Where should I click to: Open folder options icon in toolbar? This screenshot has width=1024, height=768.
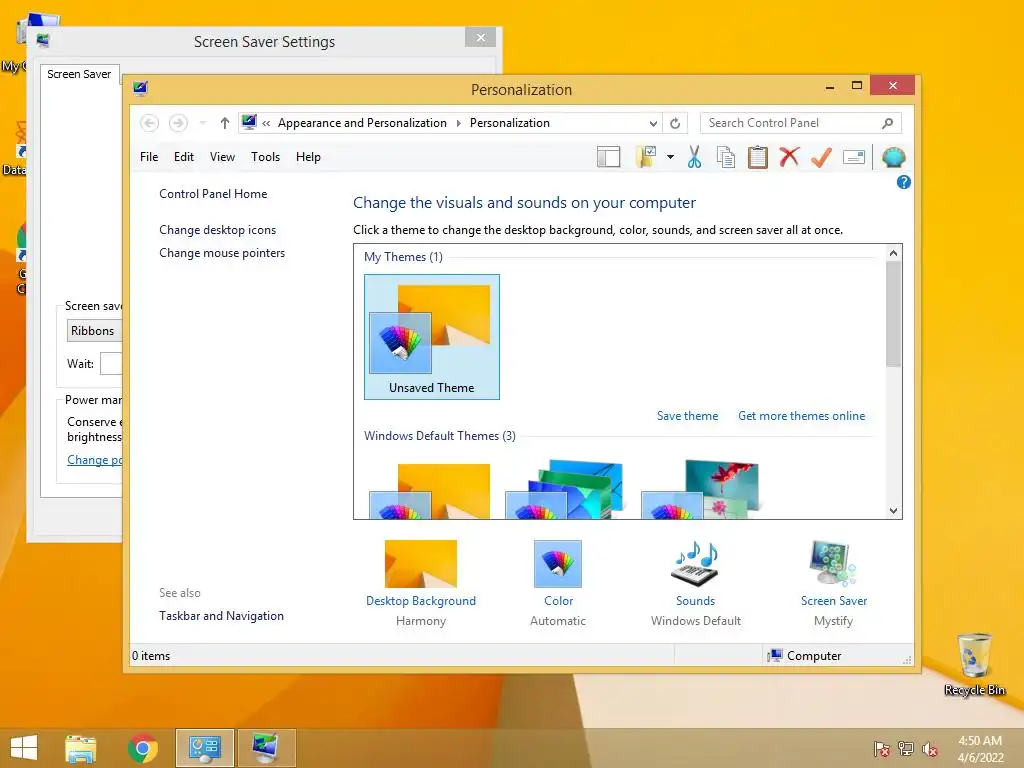(646, 157)
